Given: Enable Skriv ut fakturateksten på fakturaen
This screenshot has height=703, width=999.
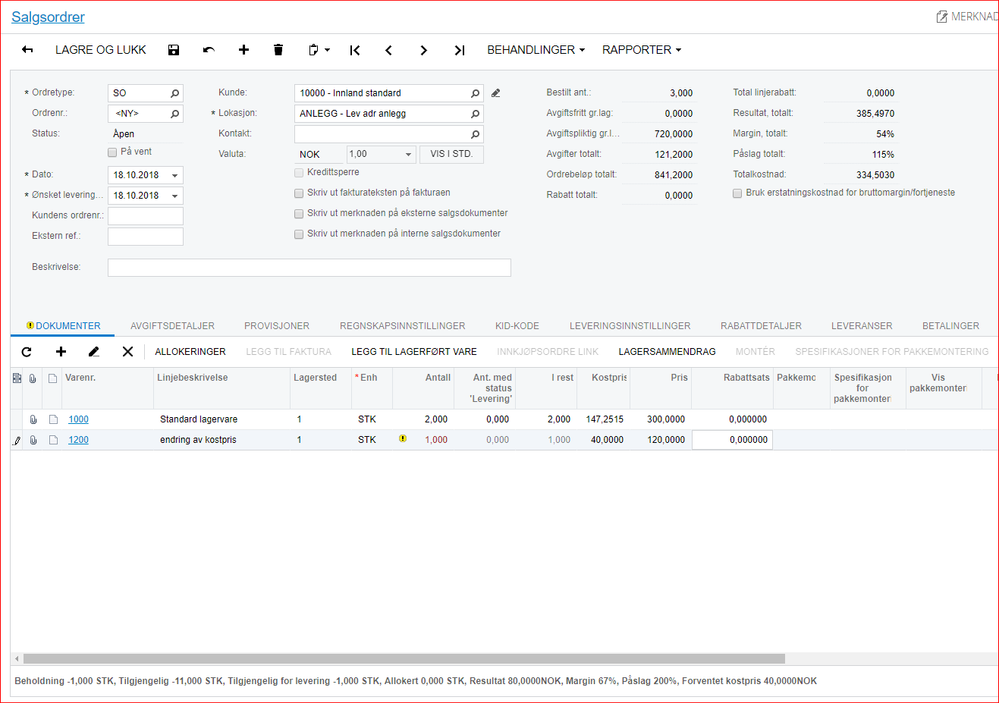Looking at the screenshot, I should point(299,193).
